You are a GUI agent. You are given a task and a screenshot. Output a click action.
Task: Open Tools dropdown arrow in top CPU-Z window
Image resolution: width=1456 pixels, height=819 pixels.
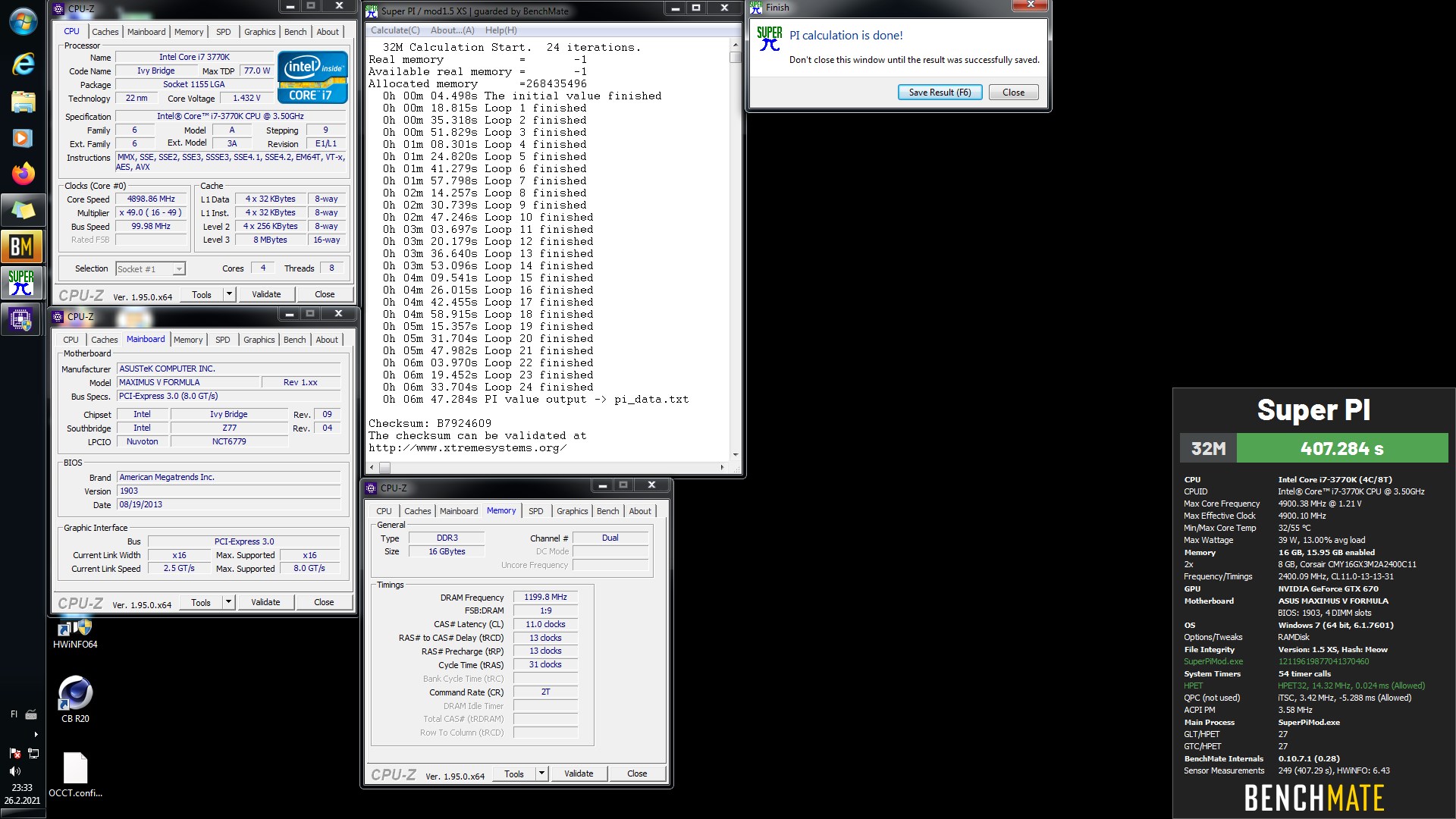point(229,294)
